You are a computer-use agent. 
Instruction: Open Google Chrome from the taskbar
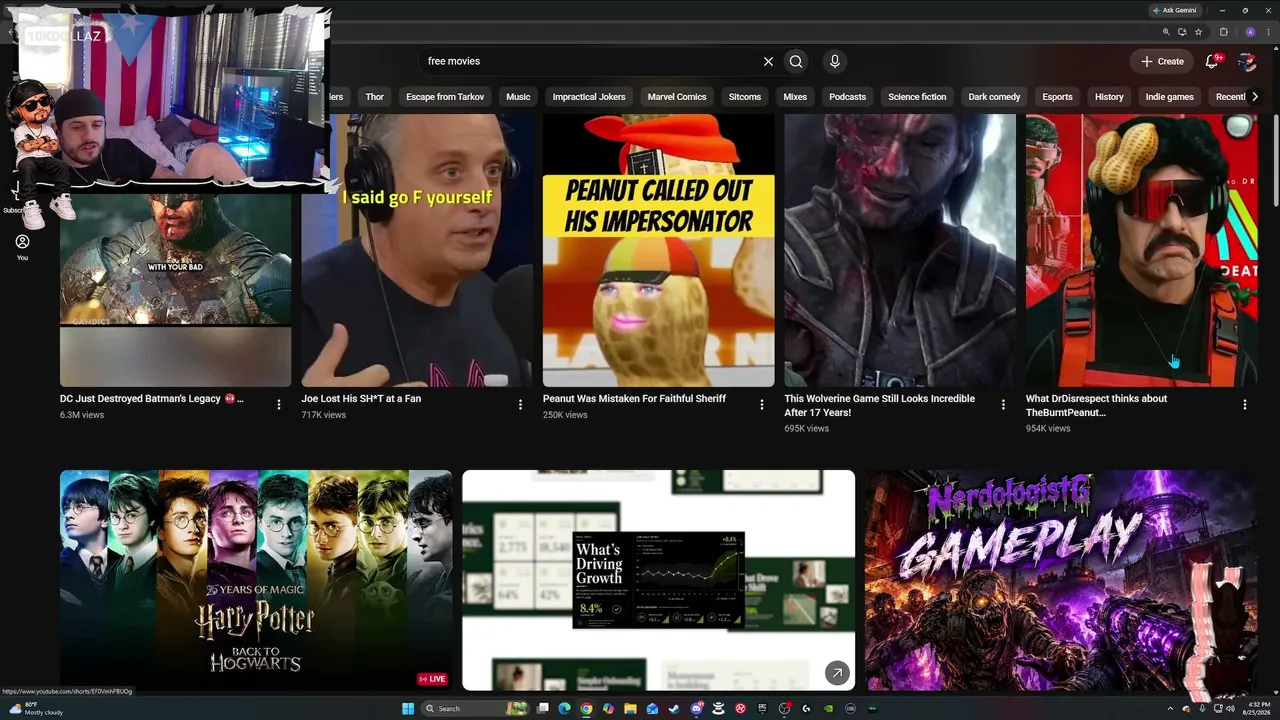click(x=586, y=709)
